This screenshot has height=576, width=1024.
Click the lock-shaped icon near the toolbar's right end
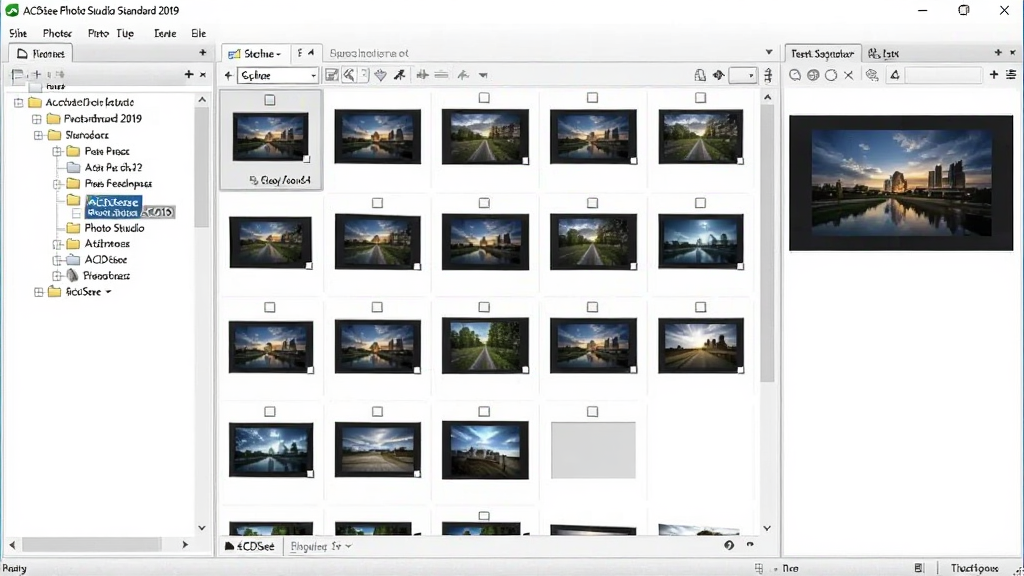click(700, 75)
